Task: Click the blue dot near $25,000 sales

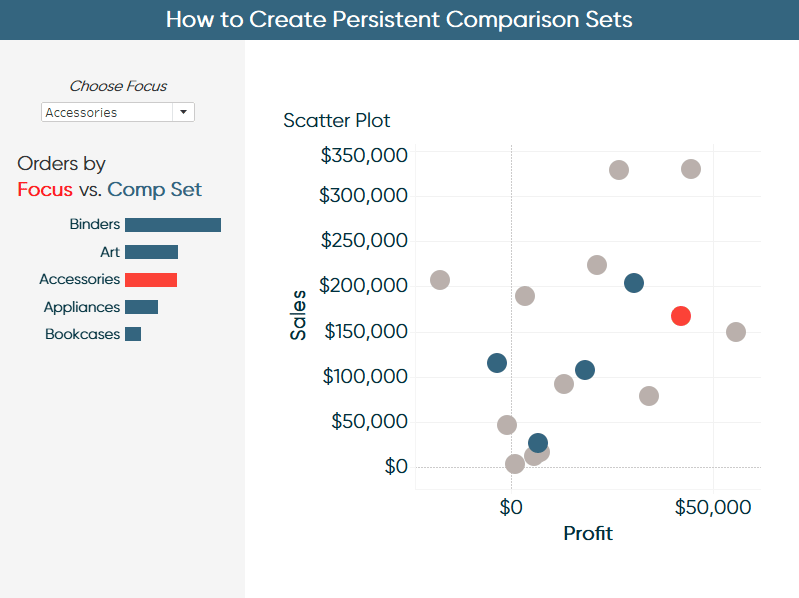Action: [538, 443]
